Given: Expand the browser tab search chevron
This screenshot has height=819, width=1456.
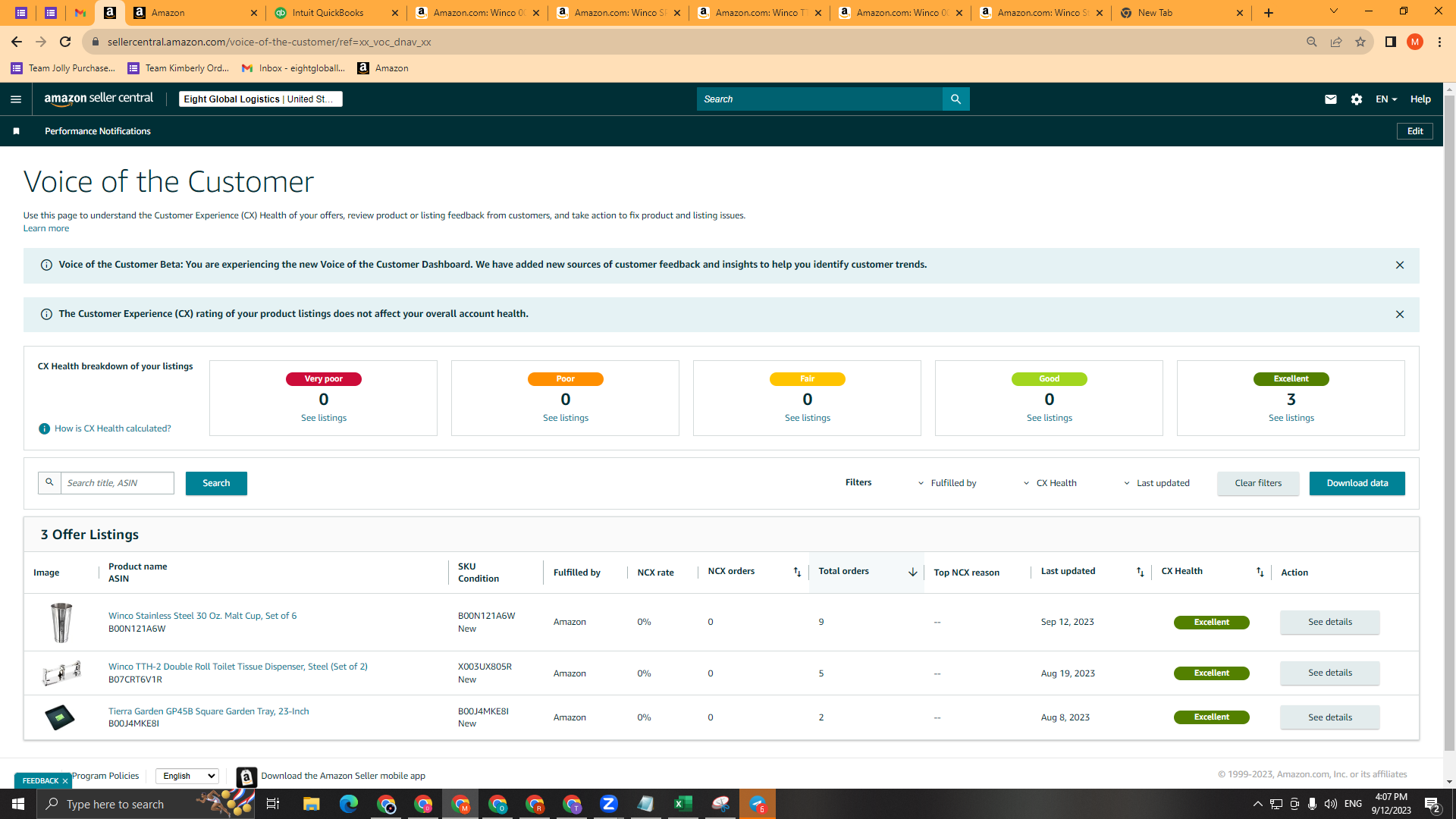Looking at the screenshot, I should pos(1334,11).
